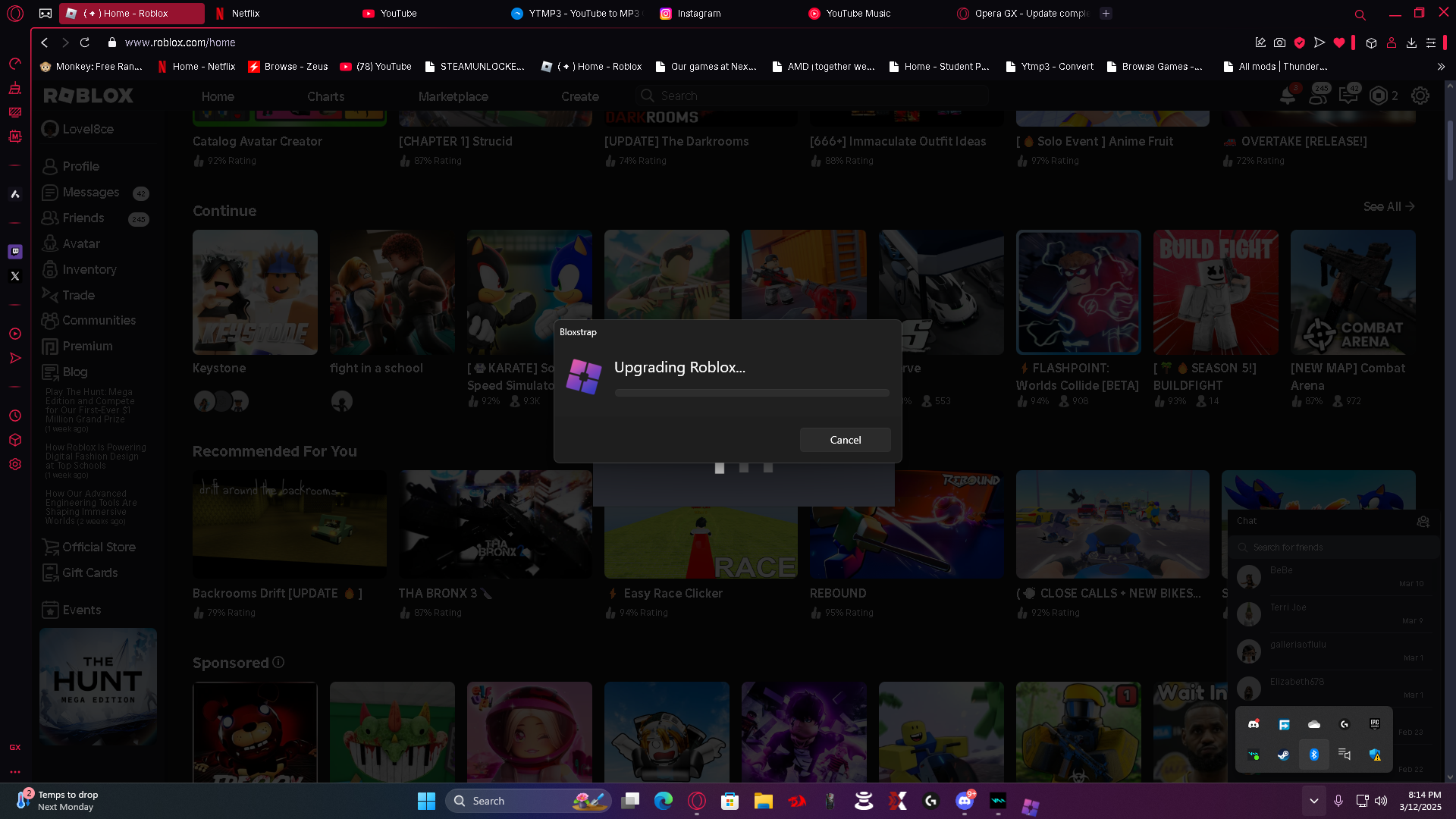The image size is (1456, 819).
Task: Open Discord from the system tray popup
Action: 1254,724
